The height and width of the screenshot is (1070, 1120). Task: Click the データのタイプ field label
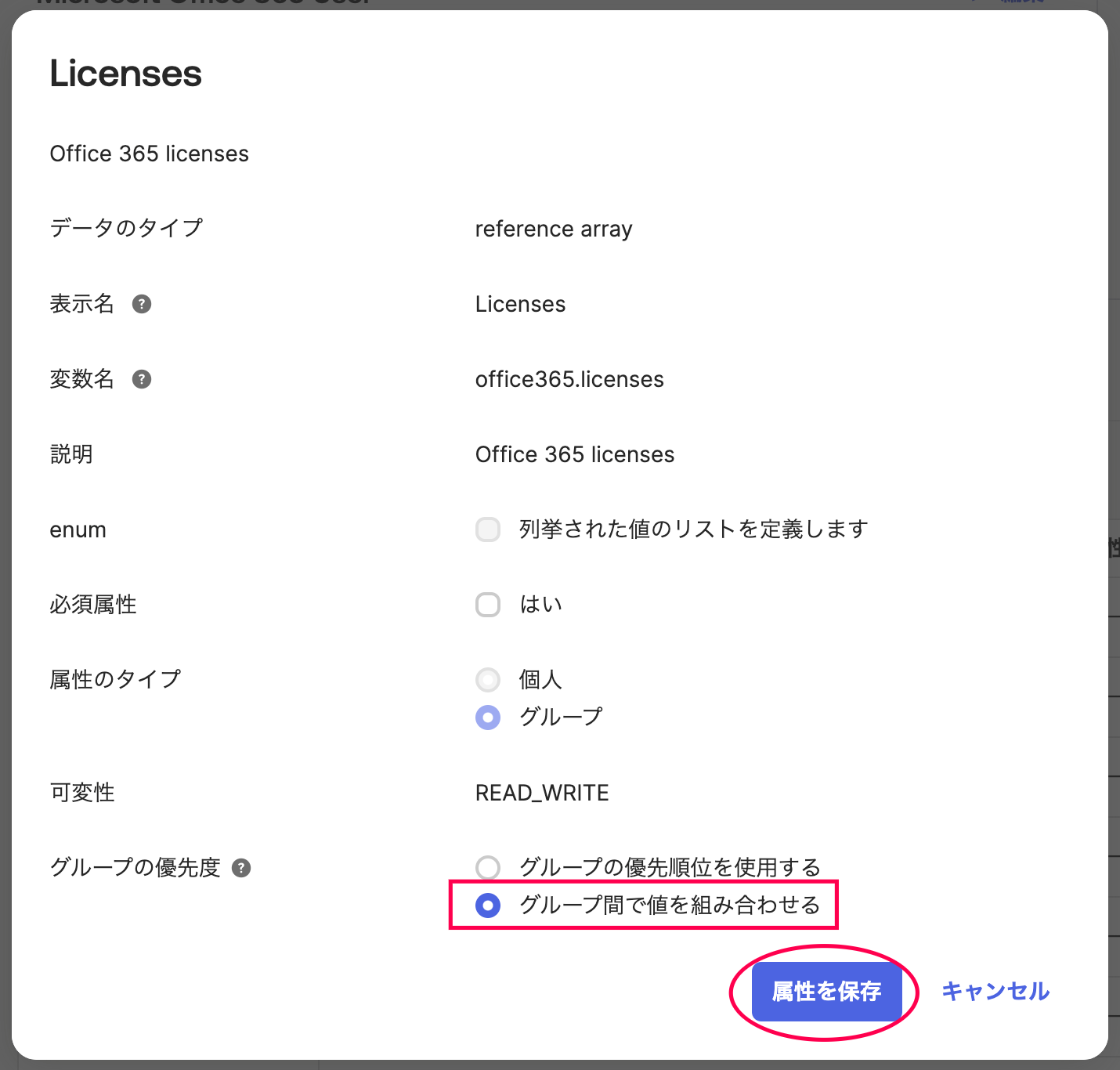(126, 228)
